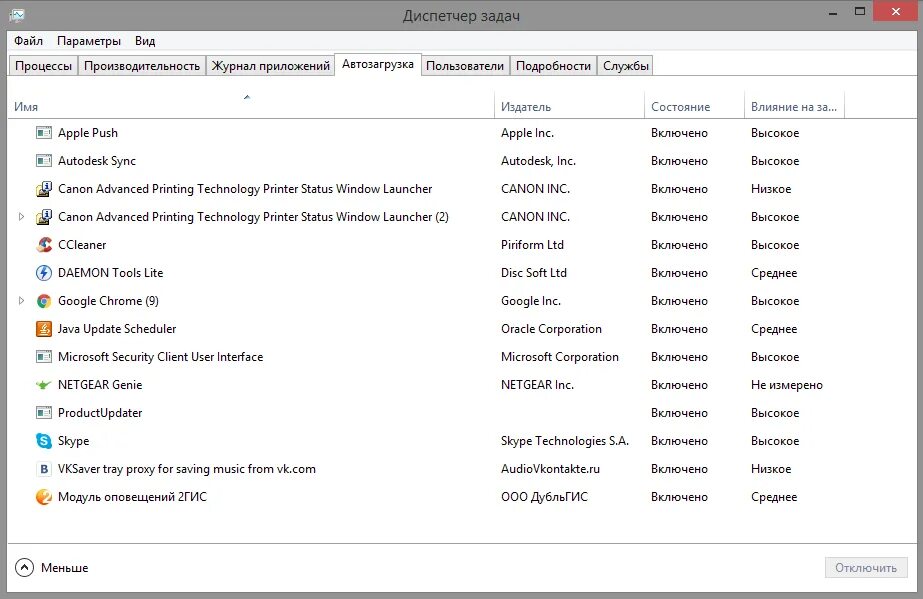
Task: Sort by the Влияние на за... column
Action: click(793, 107)
